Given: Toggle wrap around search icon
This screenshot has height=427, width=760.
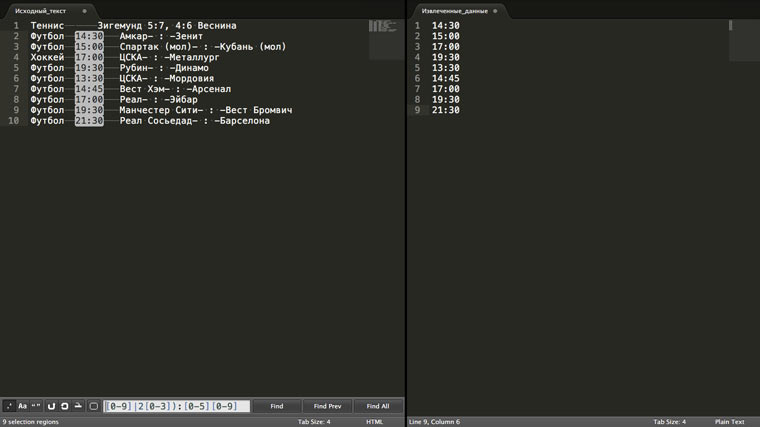Looking at the screenshot, I should tap(64, 406).
